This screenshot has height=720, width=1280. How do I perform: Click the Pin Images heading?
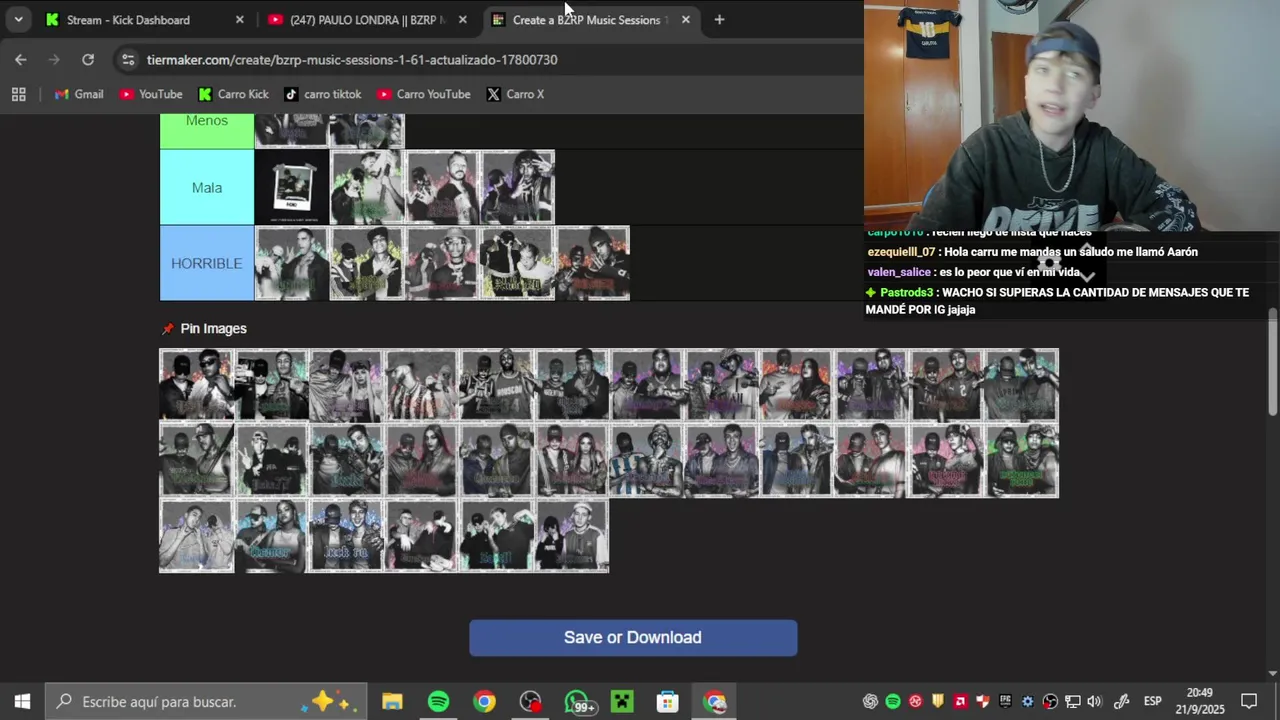pos(213,329)
